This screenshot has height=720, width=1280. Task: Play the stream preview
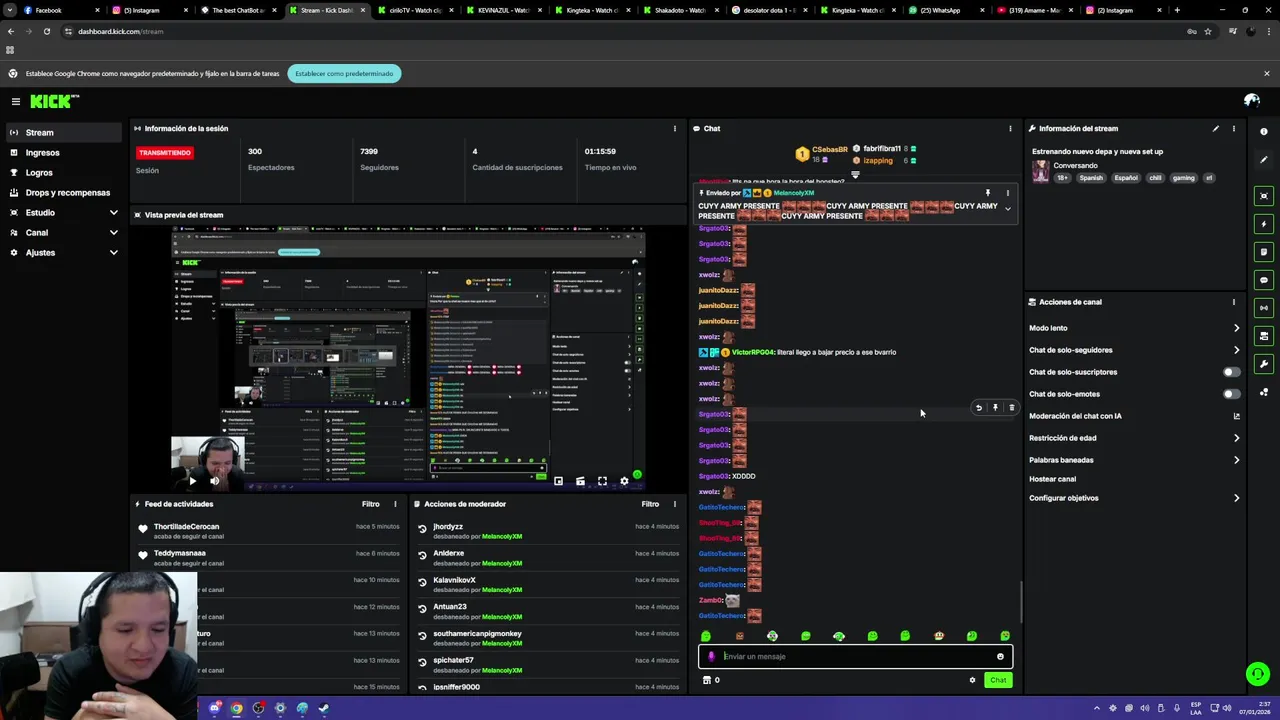pyautogui.click(x=192, y=481)
